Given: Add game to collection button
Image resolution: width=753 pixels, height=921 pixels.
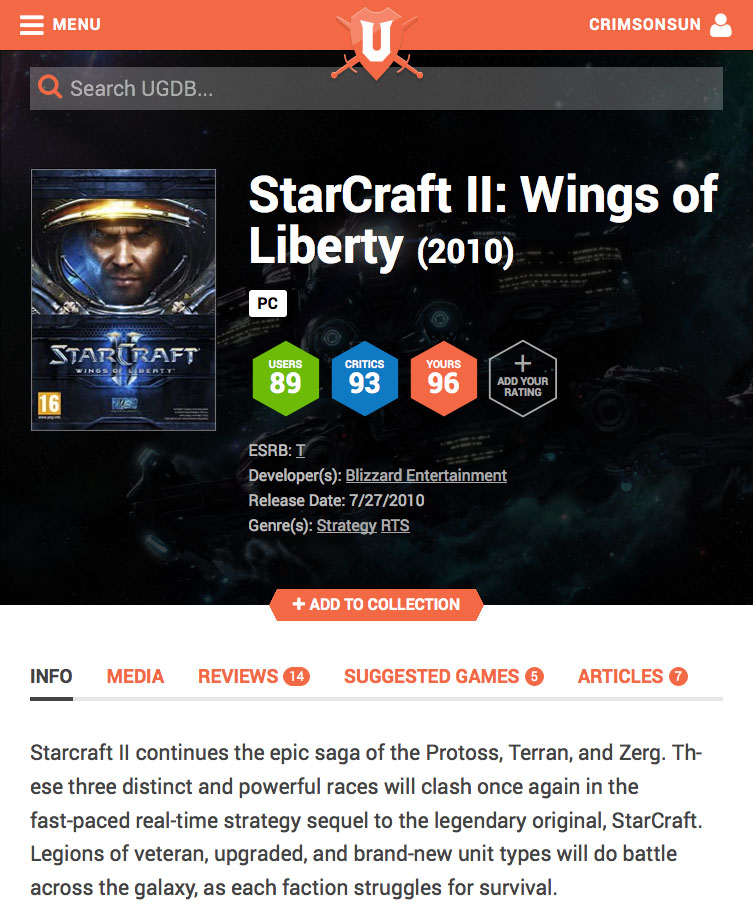Looking at the screenshot, I should point(376,604).
